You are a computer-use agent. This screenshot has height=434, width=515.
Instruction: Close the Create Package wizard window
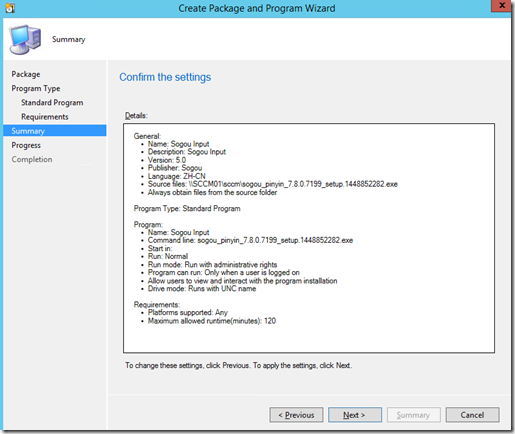(501, 6)
